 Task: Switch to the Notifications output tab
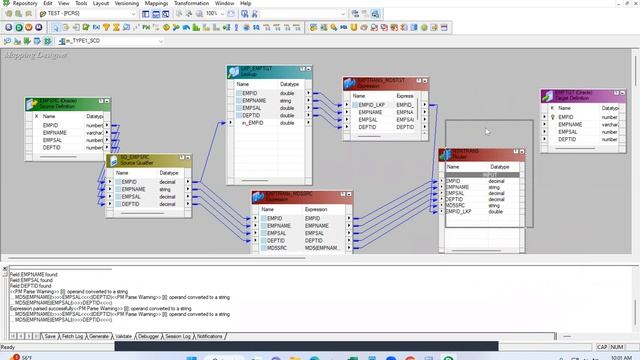pyautogui.click(x=209, y=336)
